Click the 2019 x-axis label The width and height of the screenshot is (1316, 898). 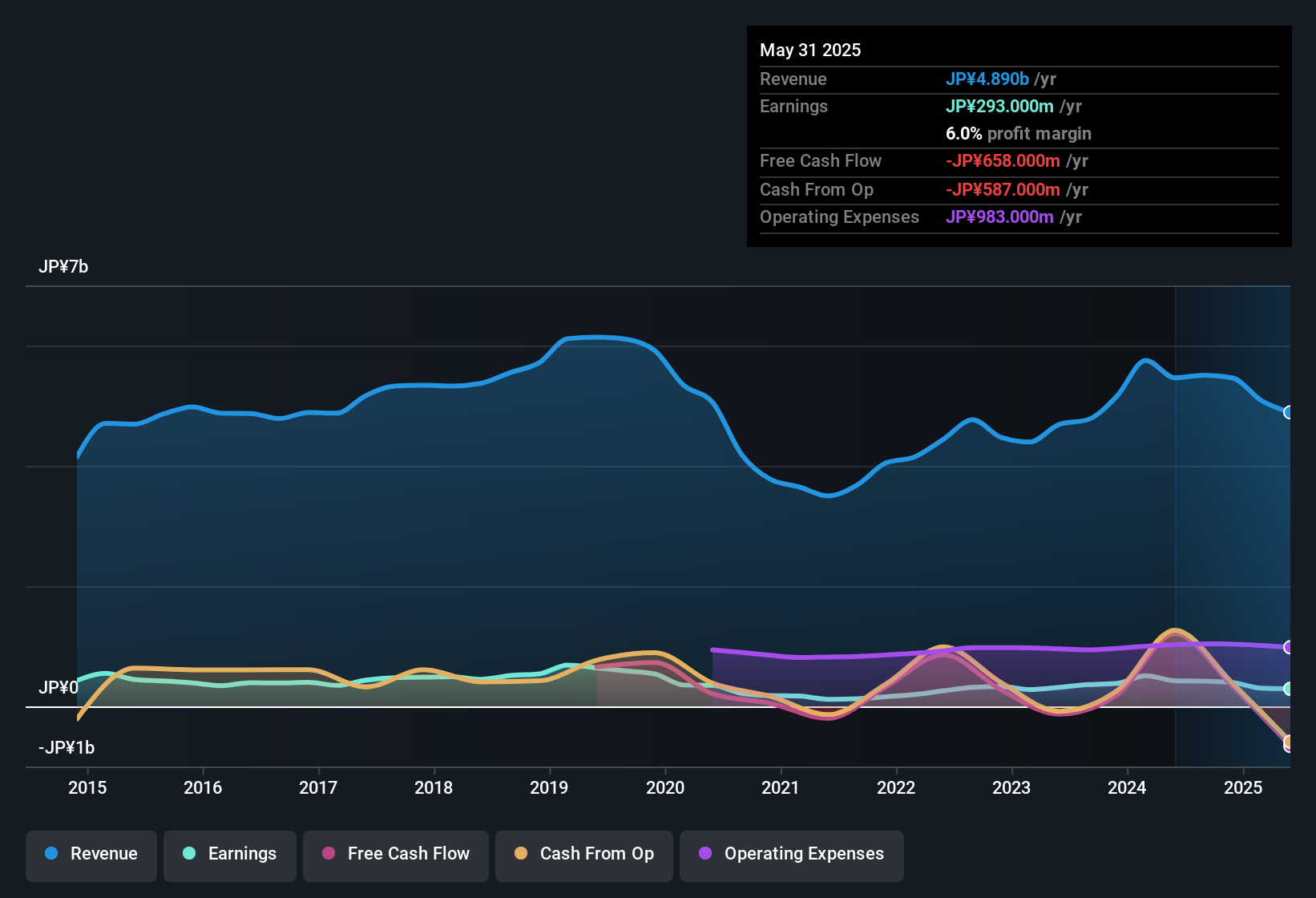coord(549,787)
